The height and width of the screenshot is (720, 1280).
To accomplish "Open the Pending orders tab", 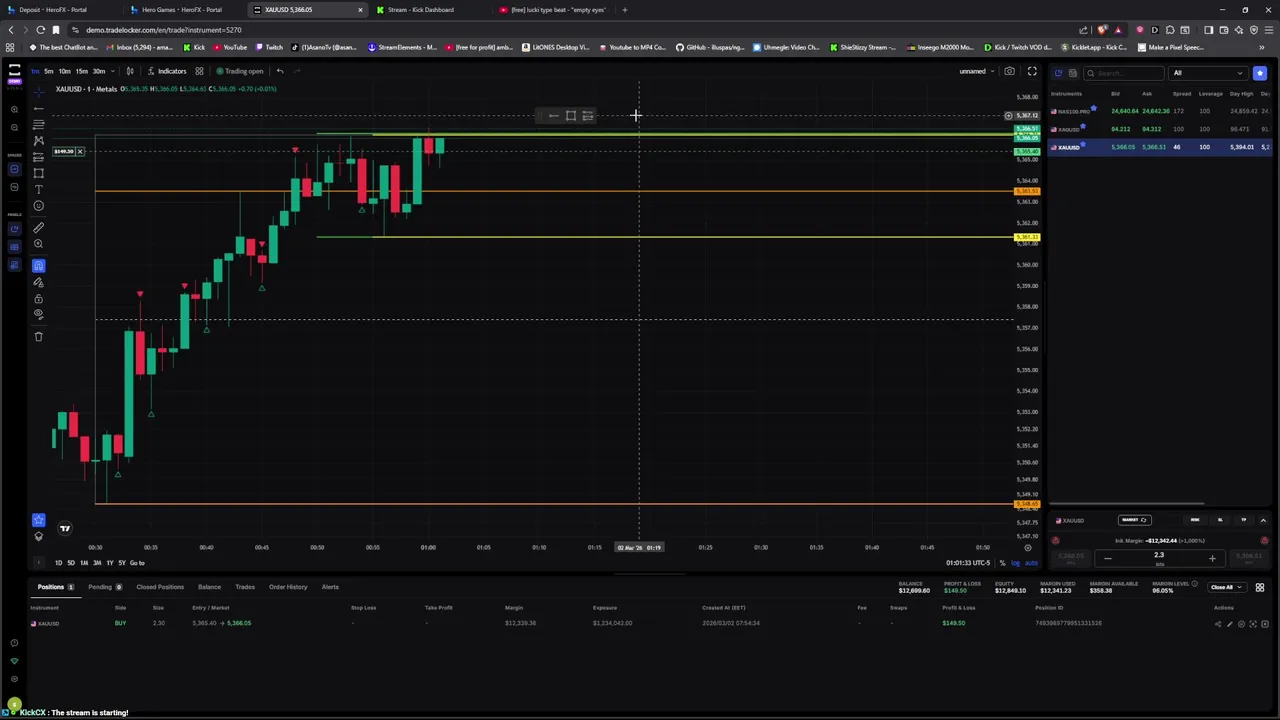I will [104, 587].
